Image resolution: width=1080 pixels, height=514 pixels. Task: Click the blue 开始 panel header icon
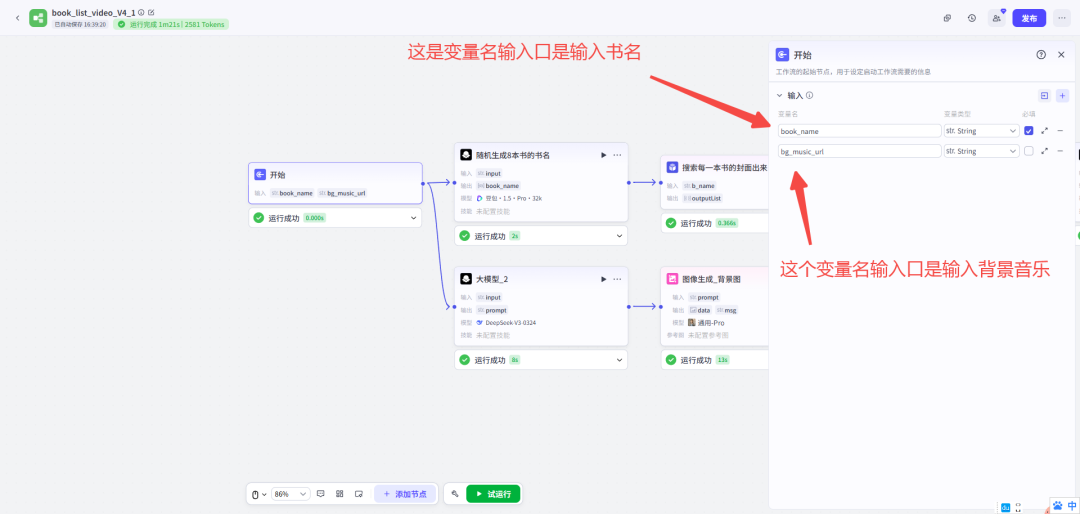pyautogui.click(x=782, y=55)
